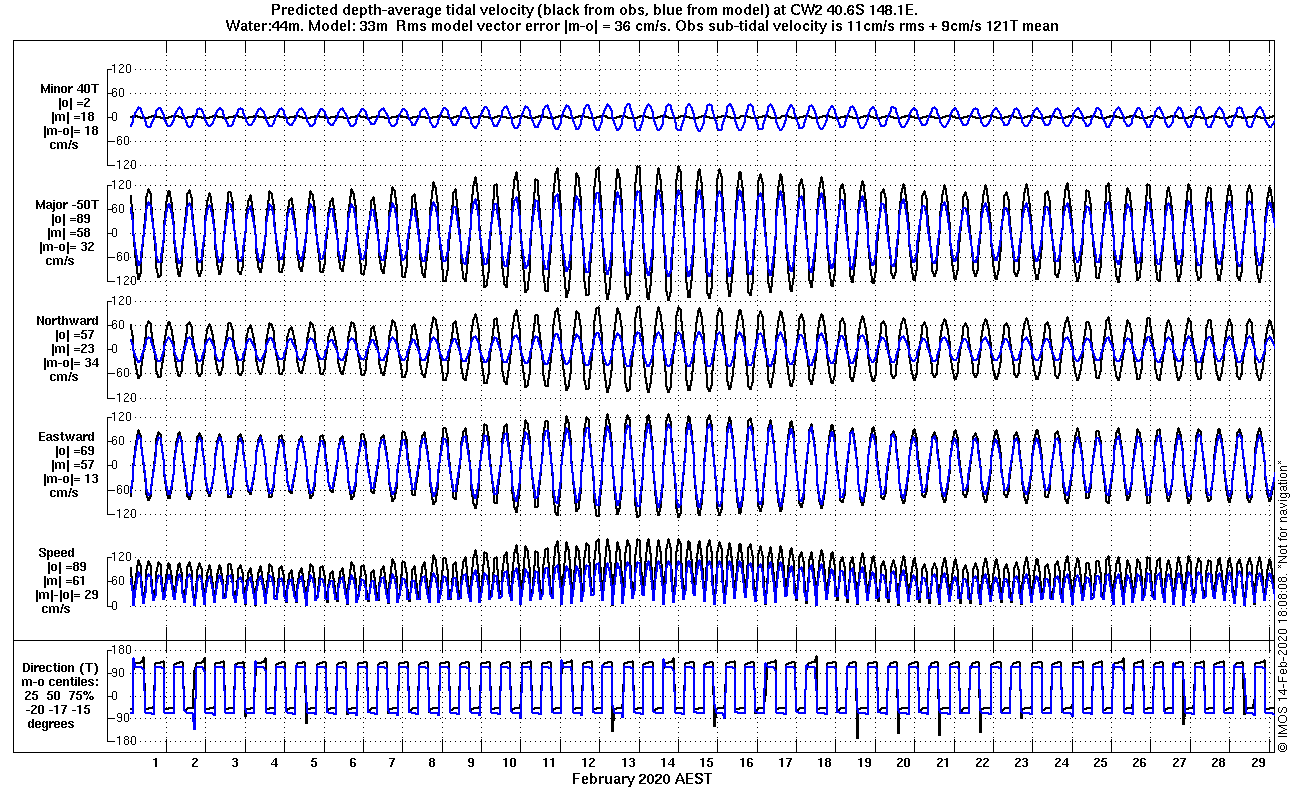Click the 'Speed' panel label
Image resolution: width=1300 pixels, height=800 pixels.
coord(56,553)
